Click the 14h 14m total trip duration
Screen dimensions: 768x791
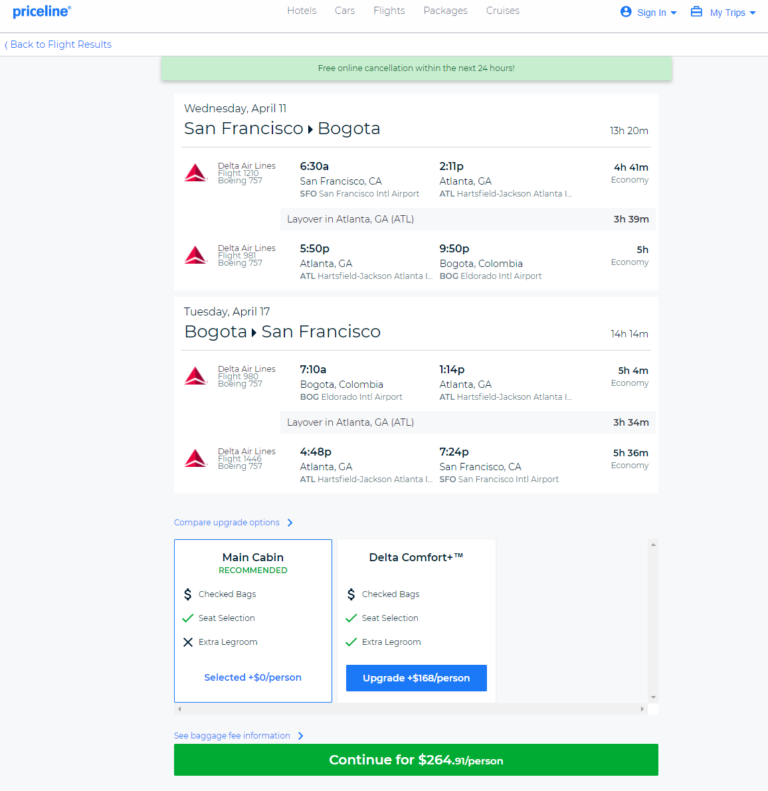click(x=629, y=334)
